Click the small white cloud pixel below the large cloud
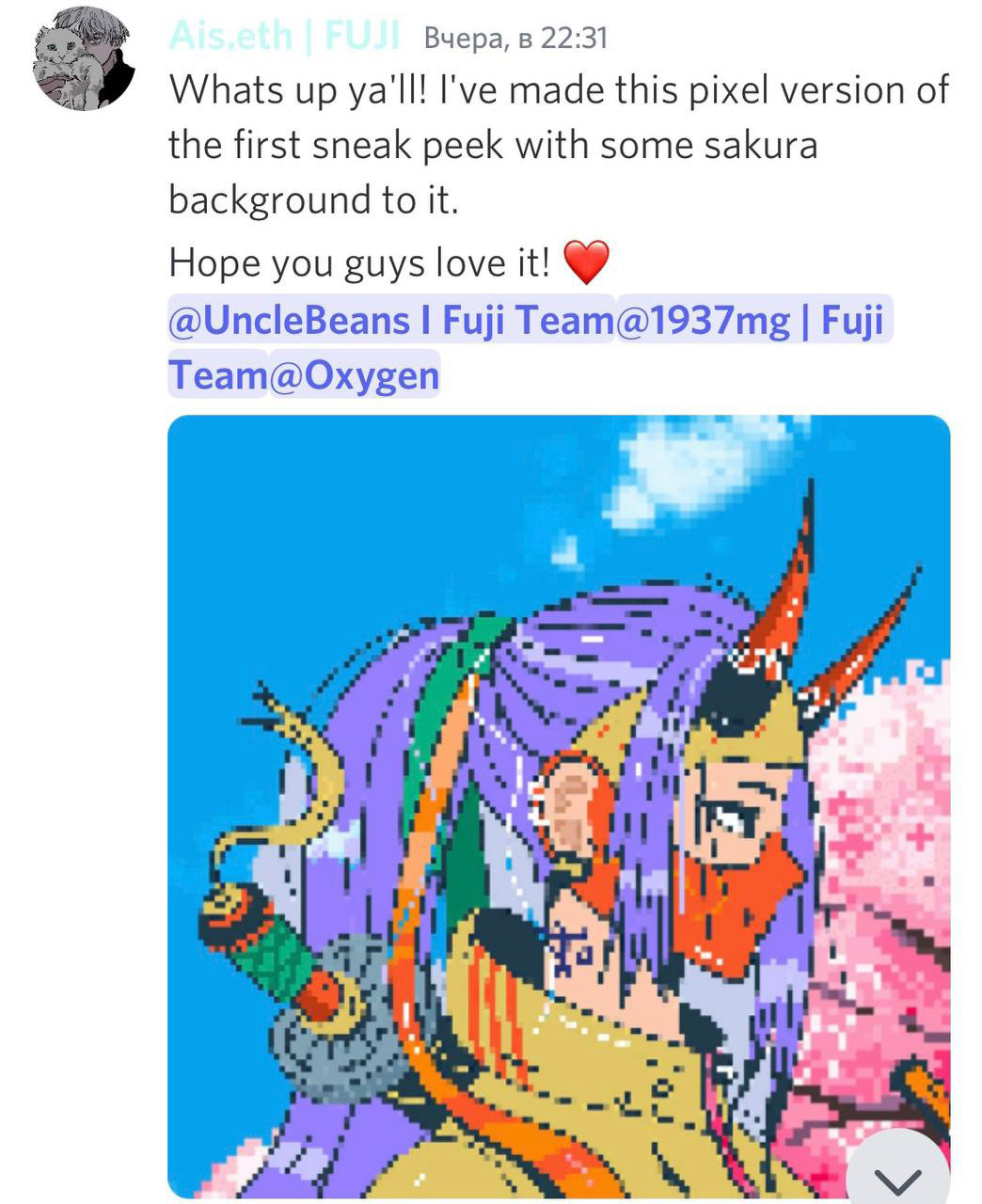982x1204 pixels. tap(565, 551)
